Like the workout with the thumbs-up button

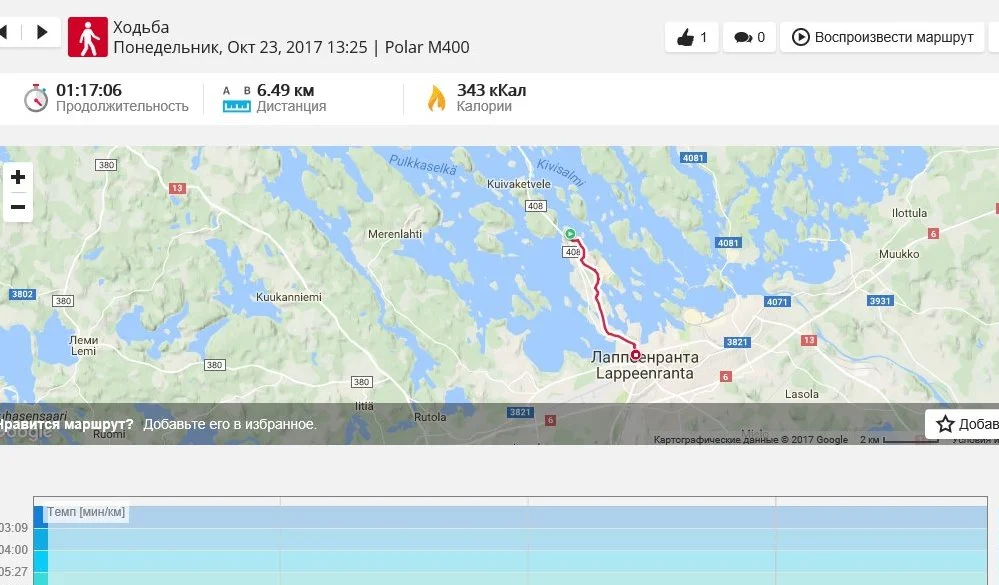(692, 37)
